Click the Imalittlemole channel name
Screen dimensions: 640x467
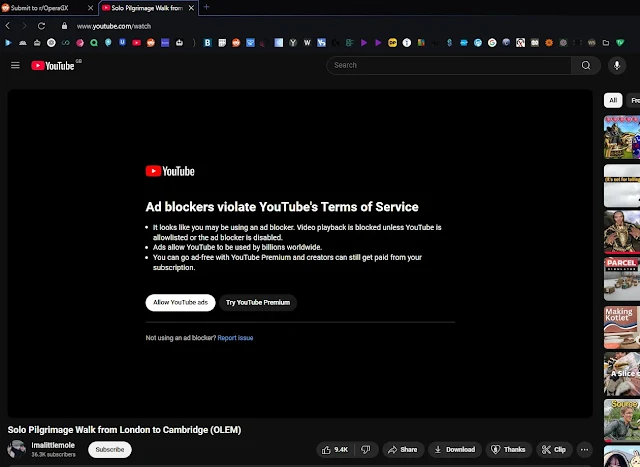pyautogui.click(x=53, y=445)
